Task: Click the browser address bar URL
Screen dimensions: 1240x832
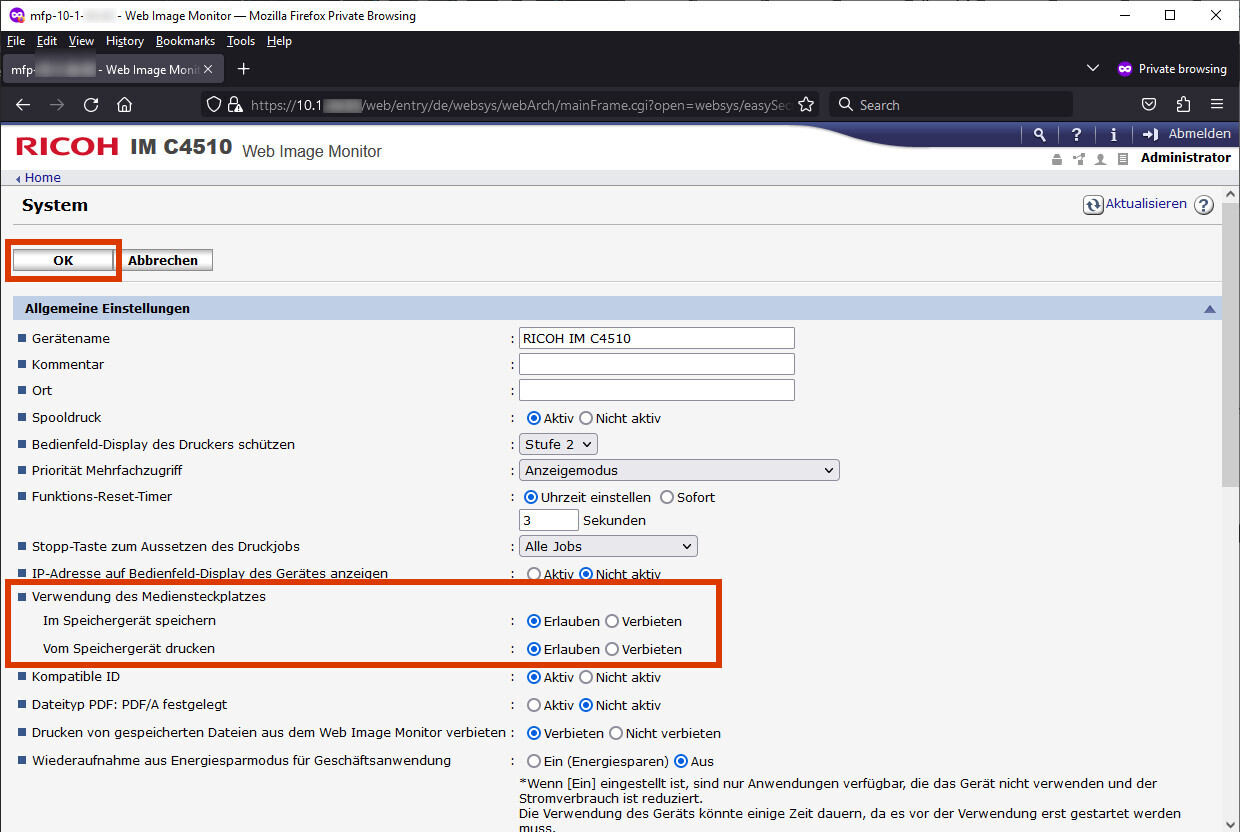Action: coord(520,105)
